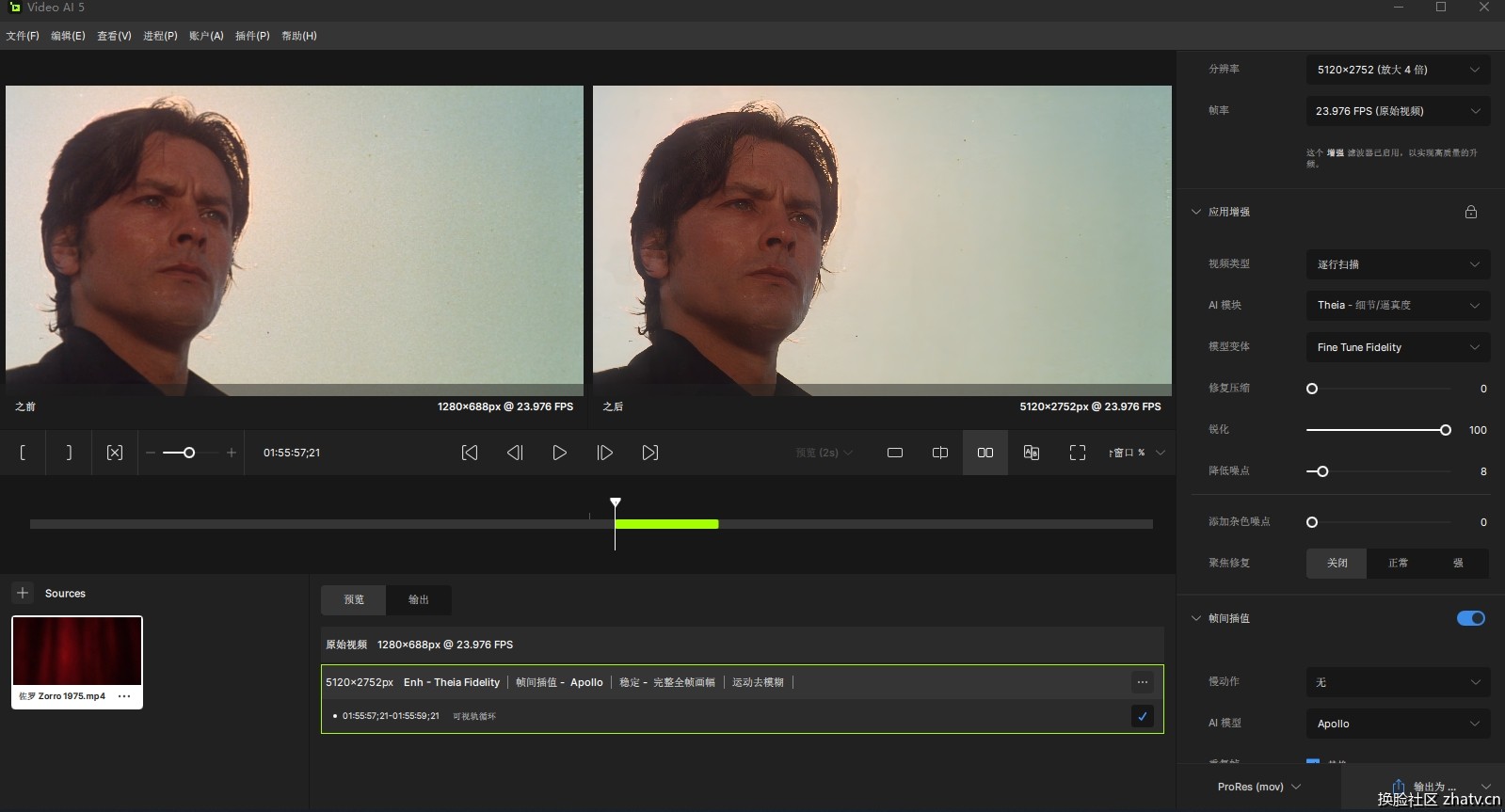The image size is (1505, 812).
Task: Step forward one frame
Action: [x=605, y=453]
